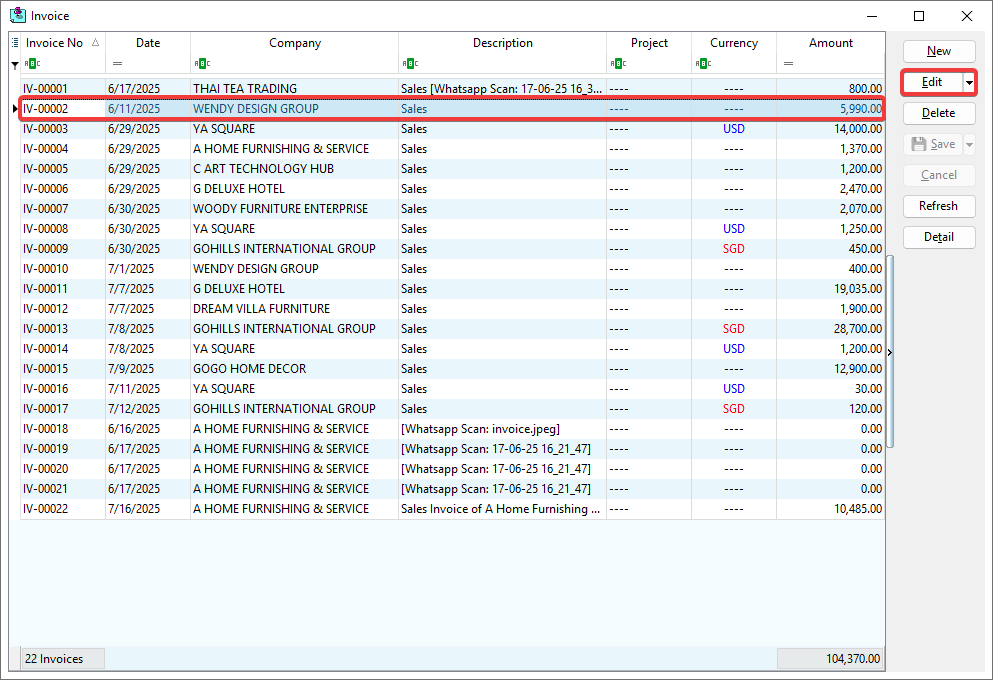Select invoice IV-00013 row
993x680 pixels.
pos(300,329)
